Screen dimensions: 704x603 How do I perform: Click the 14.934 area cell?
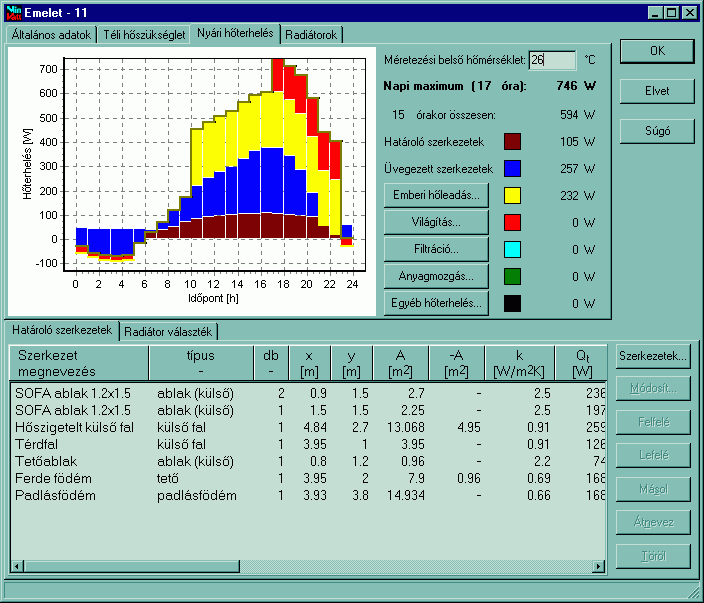pos(406,496)
